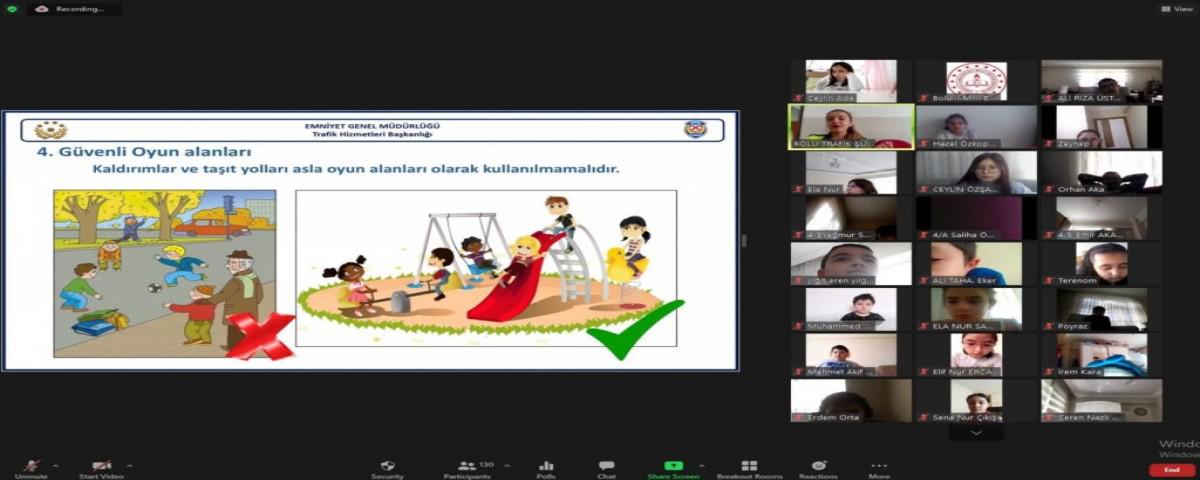Expand audio options arrow beside Unmute

pyautogui.click(x=55, y=465)
